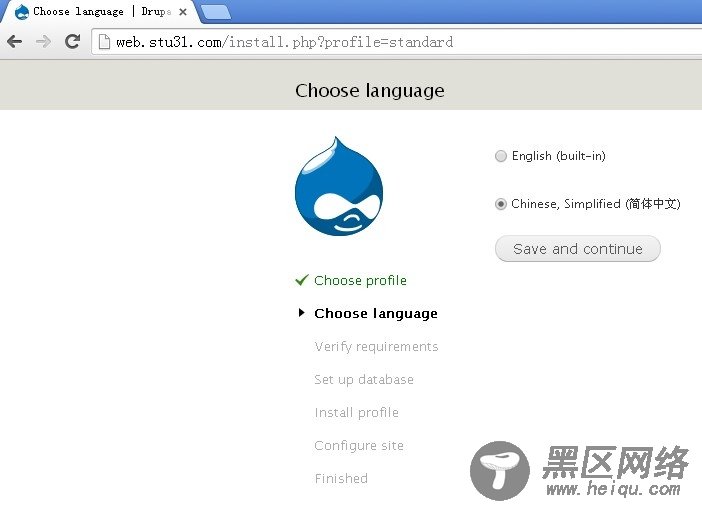
Task: Select the Chinese, Simplified radio button
Action: [501, 204]
